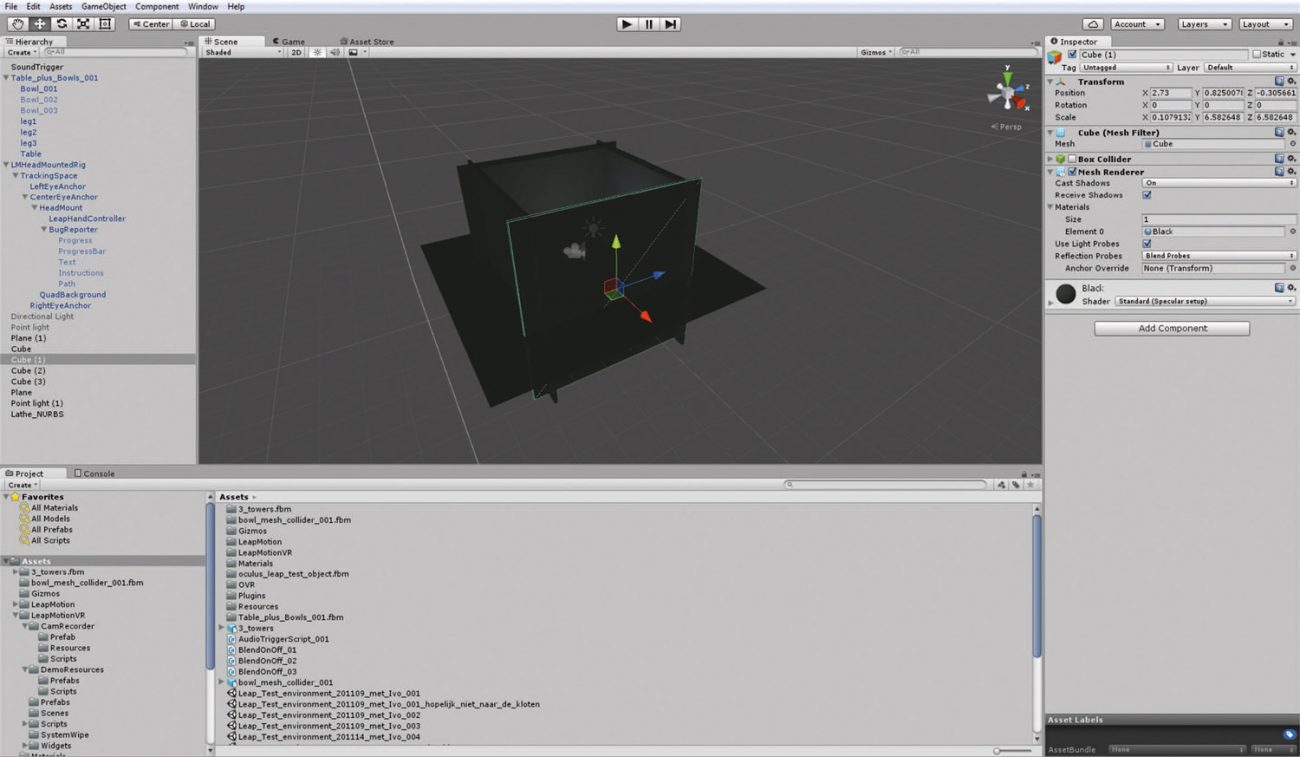This screenshot has height=757, width=1300.
Task: Click Project panel Create button
Action: point(21,485)
